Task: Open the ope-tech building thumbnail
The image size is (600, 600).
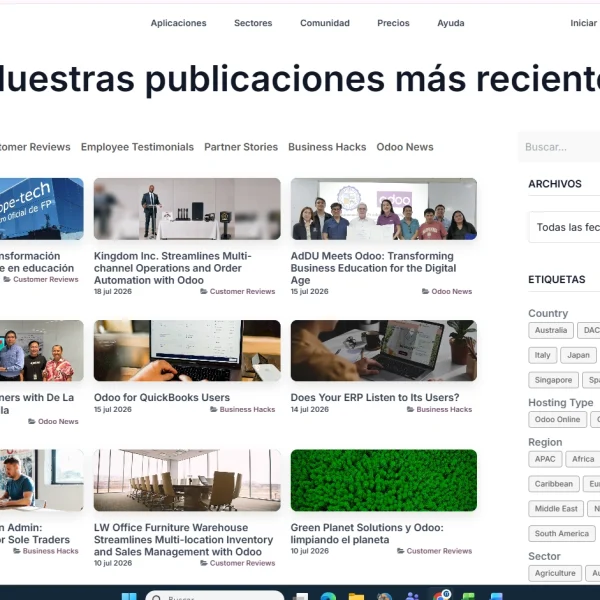Action: point(42,209)
